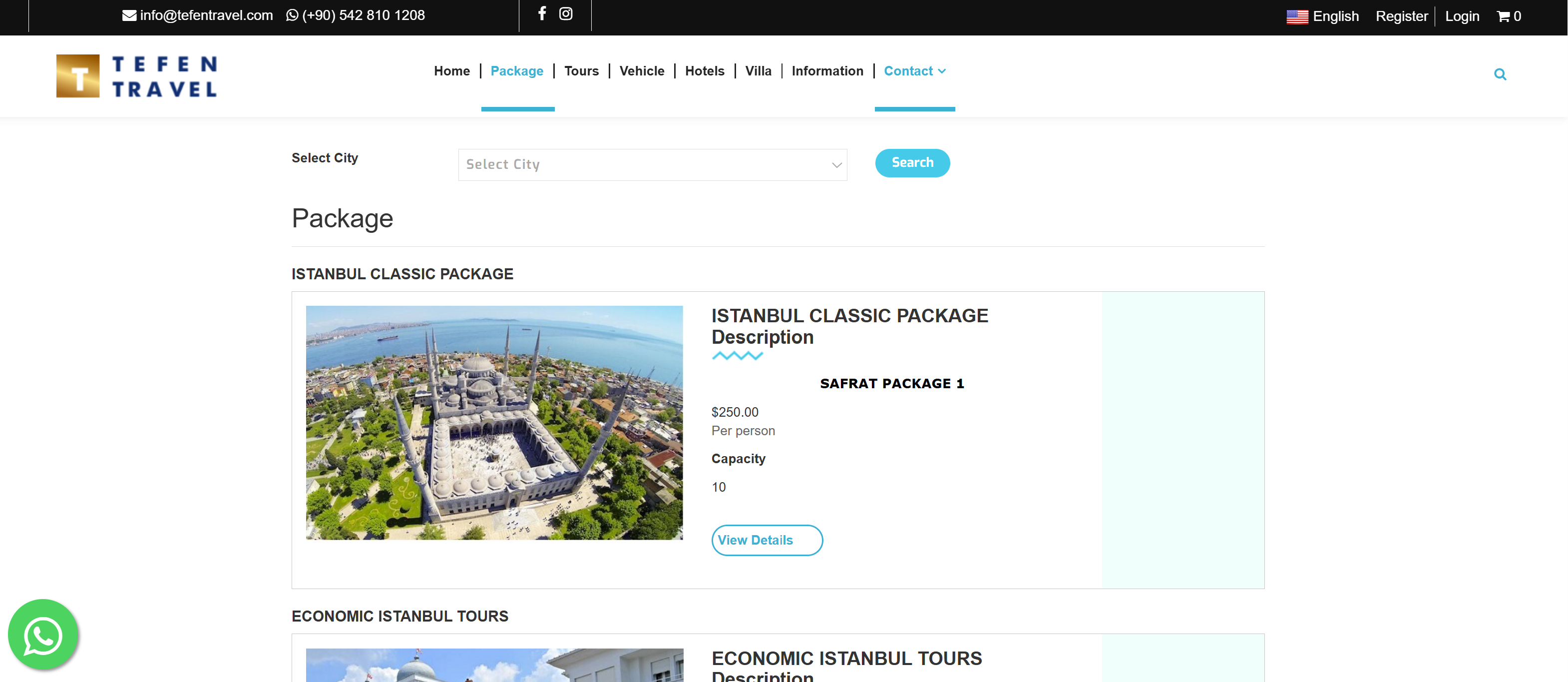1568x682 pixels.
Task: Expand the Contact menu chevron
Action: [942, 71]
